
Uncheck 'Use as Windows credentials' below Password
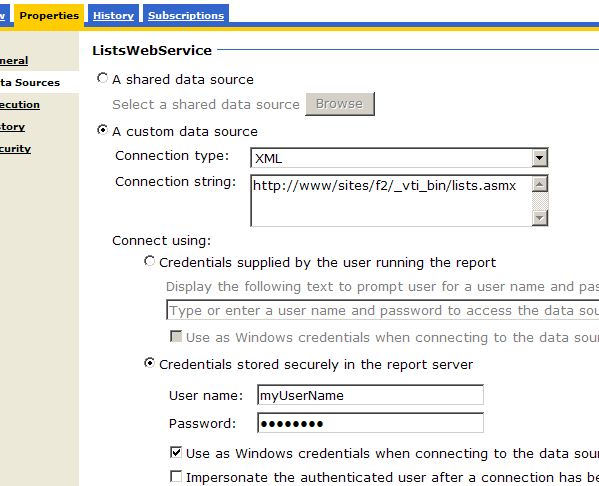click(x=176, y=453)
